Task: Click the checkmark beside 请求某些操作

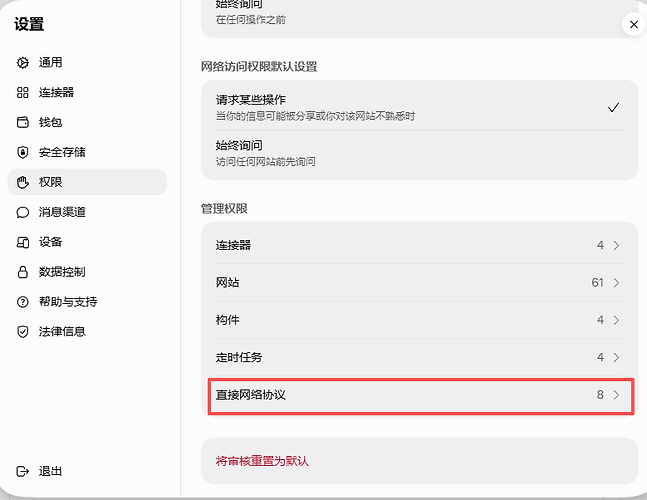Action: tap(614, 107)
